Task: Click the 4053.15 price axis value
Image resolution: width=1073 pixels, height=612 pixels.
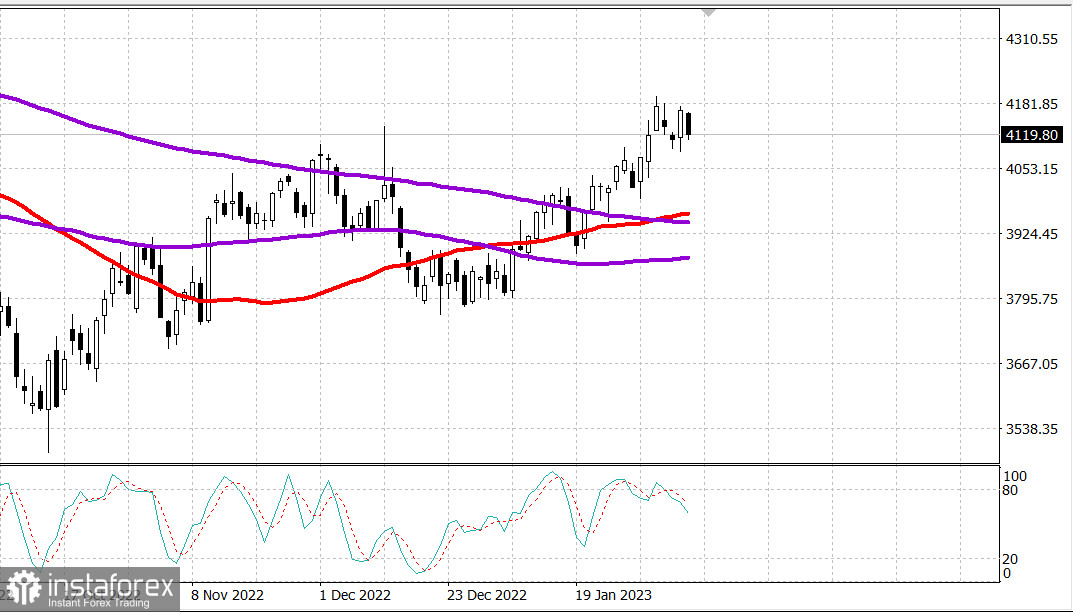Action: tap(1031, 169)
